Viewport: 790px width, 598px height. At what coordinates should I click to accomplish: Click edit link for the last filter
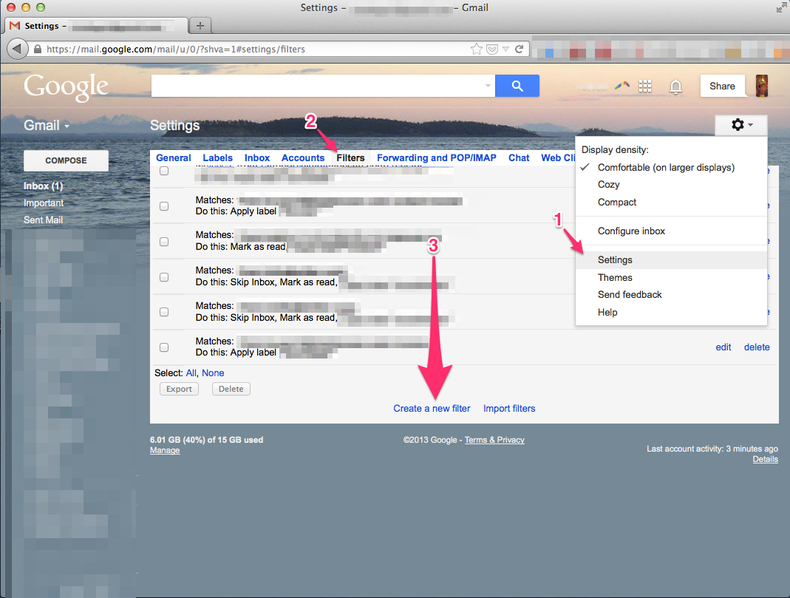[x=723, y=347]
